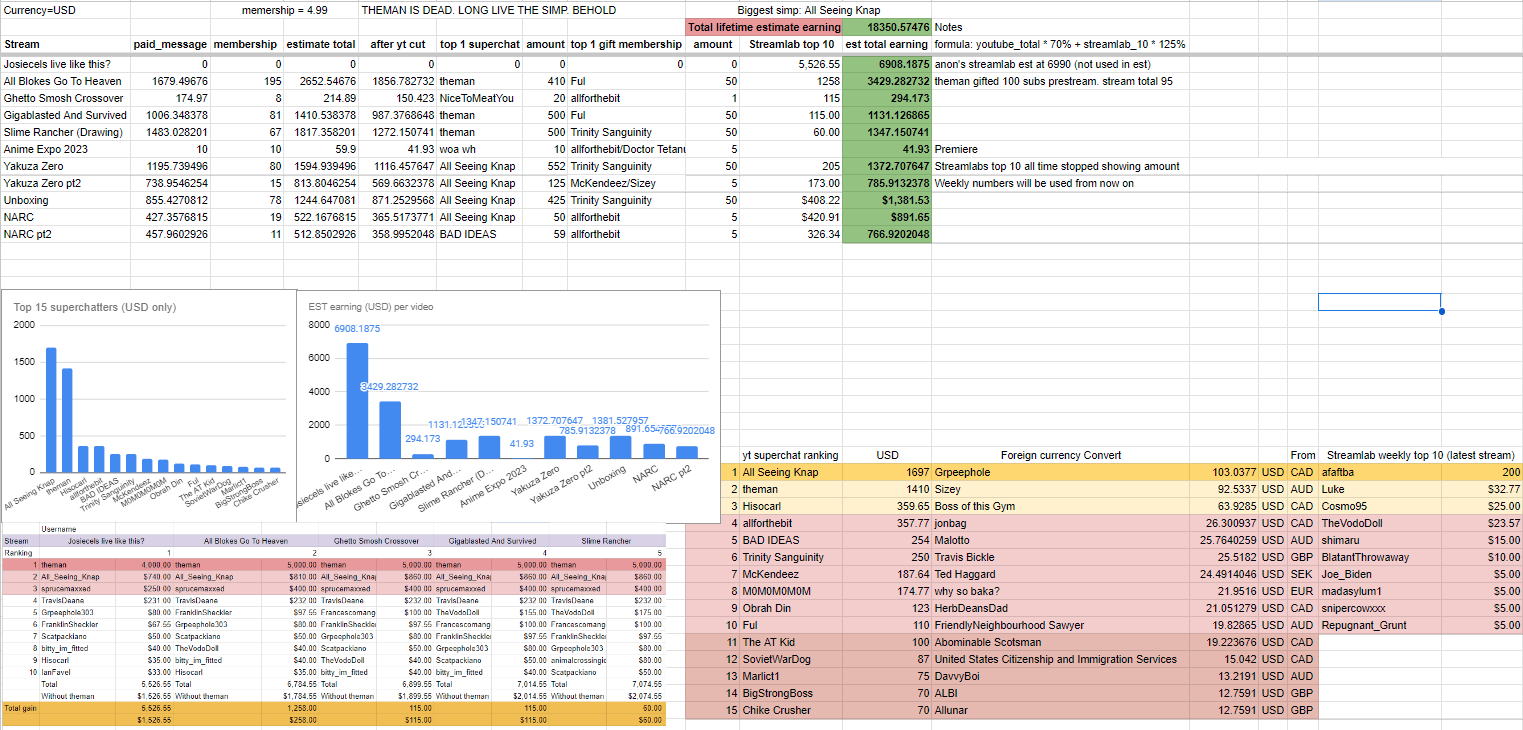Image resolution: width=1523 pixels, height=730 pixels.
Task: Select the "THEMAN IS DEAD. LONG LIVE THE SIMP" cell
Action: pos(489,10)
